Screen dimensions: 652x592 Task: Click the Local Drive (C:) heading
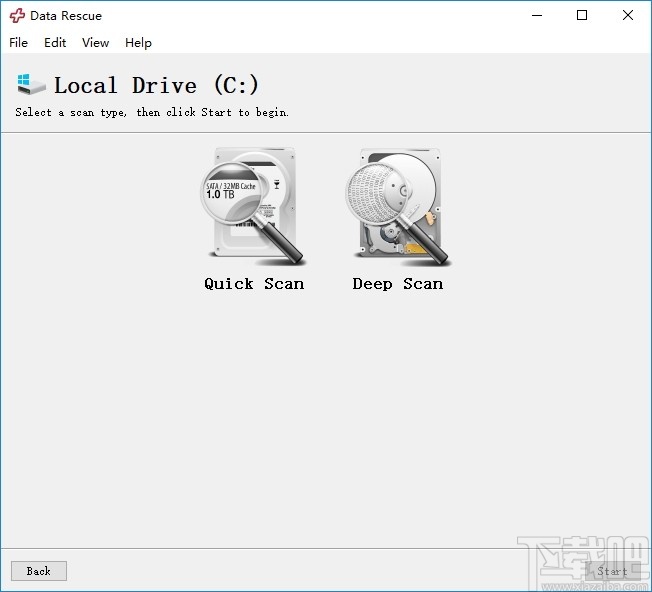point(156,85)
